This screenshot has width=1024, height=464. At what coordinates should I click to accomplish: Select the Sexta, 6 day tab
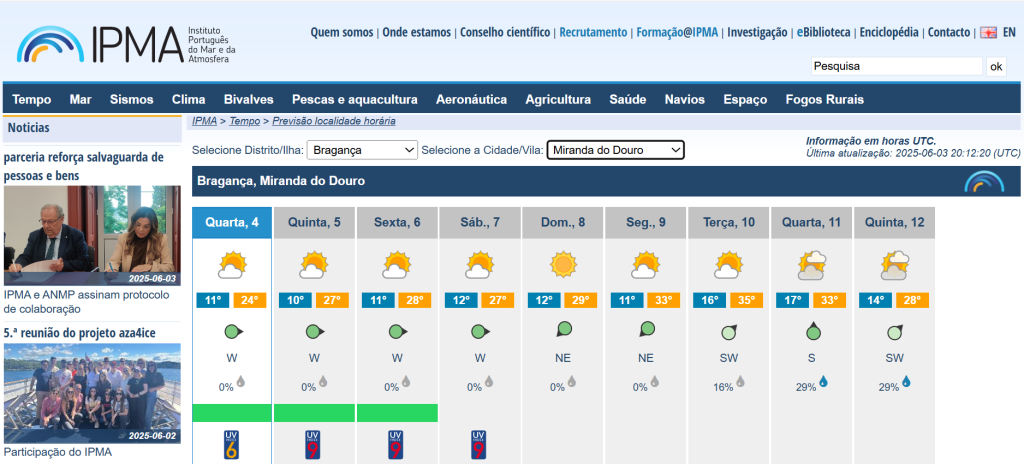[397, 222]
